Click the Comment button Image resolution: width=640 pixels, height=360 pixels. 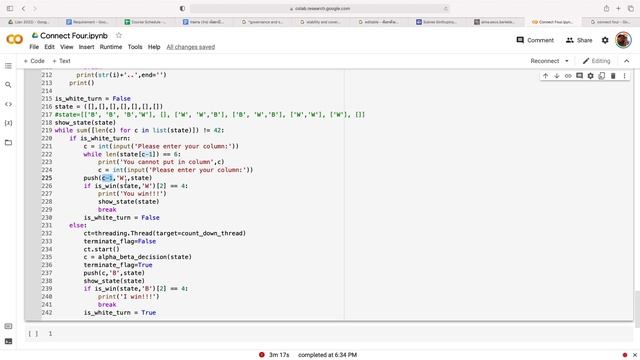pos(535,40)
